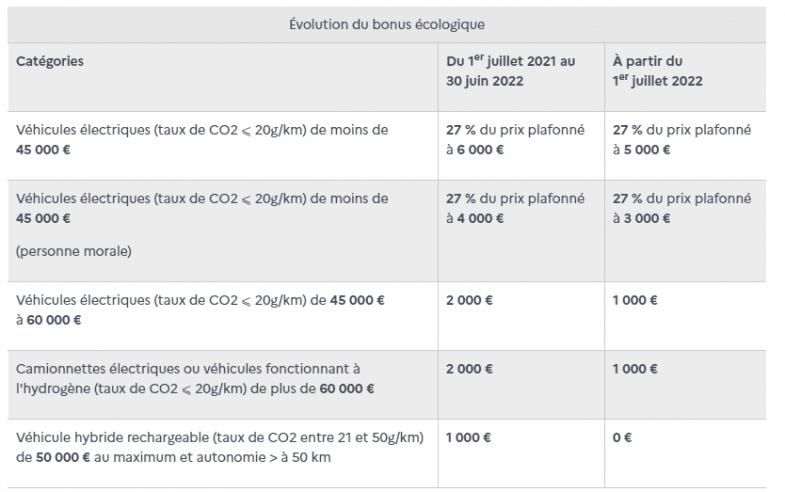Viewport: 785px width, 492px height.
Task: Click 1 000 € in the Camionnettes row
Action: coord(635,369)
